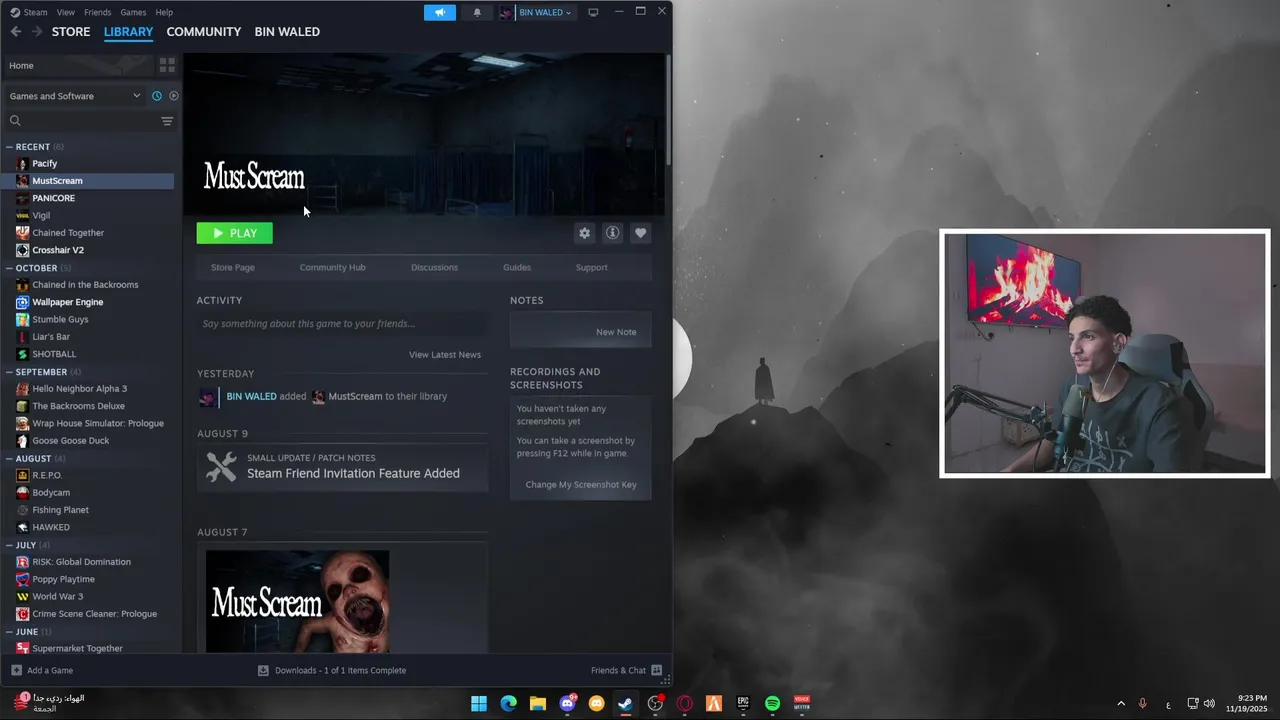Image resolution: width=1280 pixels, height=720 pixels.
Task: Open Friends & Chat
Action: click(627, 671)
